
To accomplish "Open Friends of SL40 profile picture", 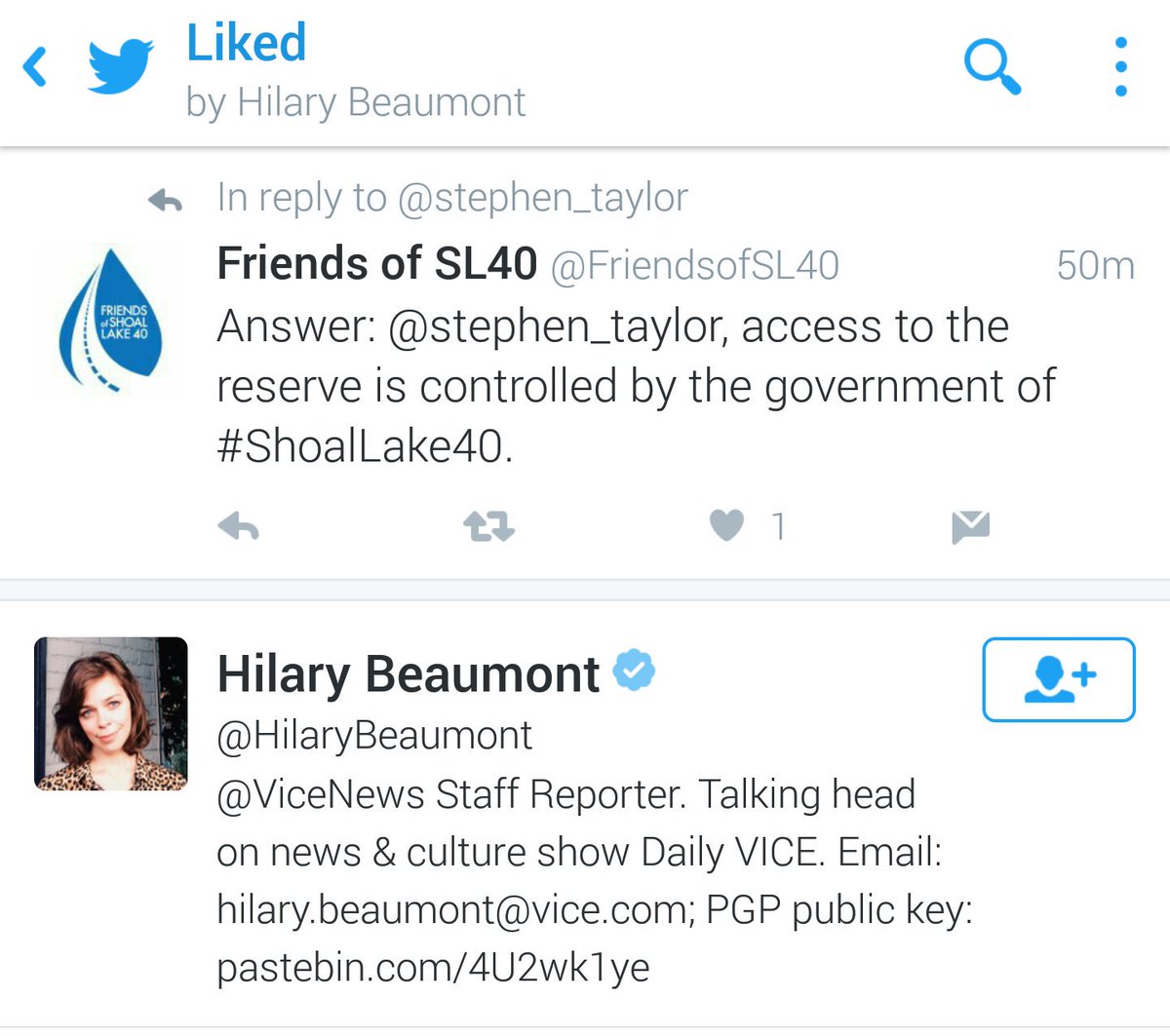I will pos(109,320).
